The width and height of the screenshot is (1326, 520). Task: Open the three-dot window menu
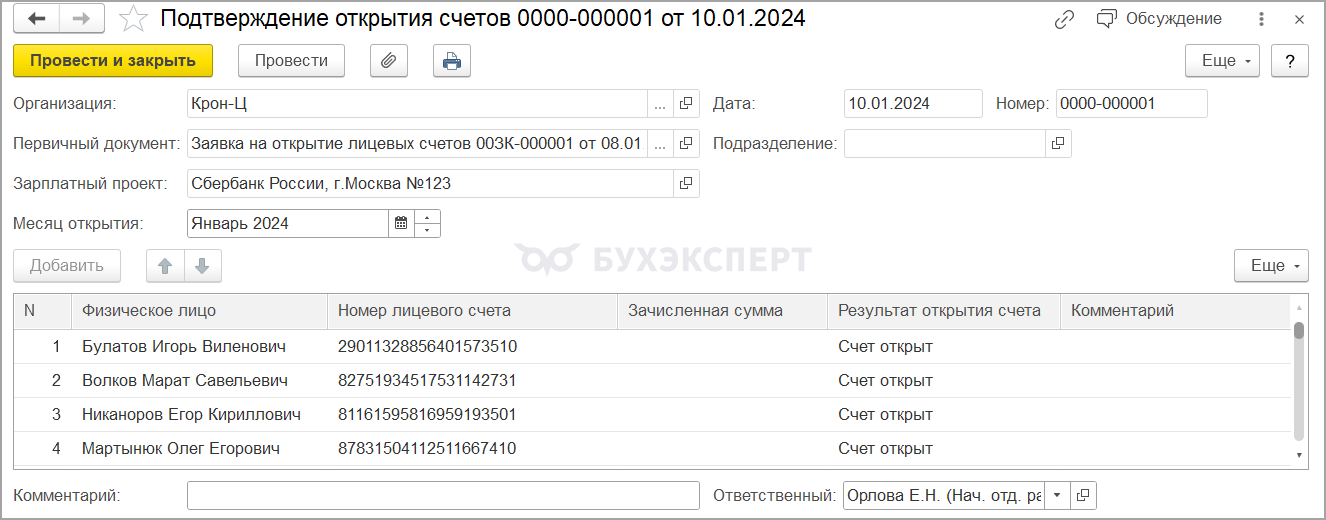(x=1262, y=19)
